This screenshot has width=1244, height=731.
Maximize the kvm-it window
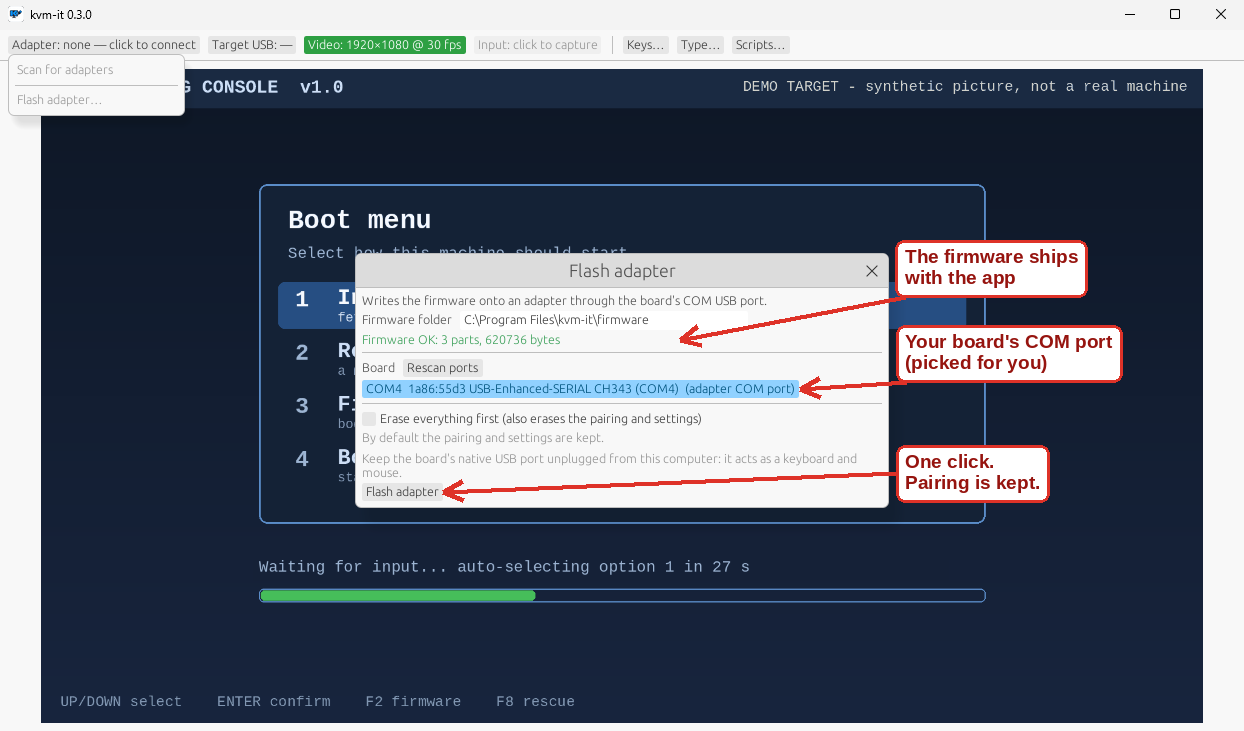pos(1175,14)
